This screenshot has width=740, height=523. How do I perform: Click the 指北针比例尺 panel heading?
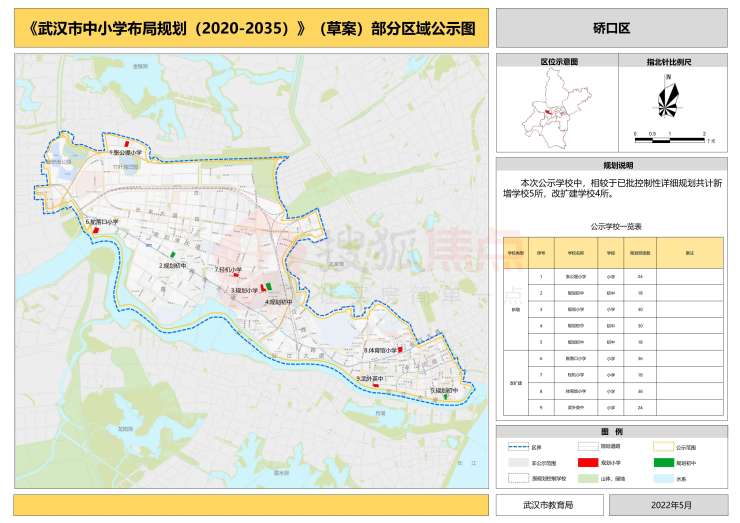pyautogui.click(x=669, y=61)
